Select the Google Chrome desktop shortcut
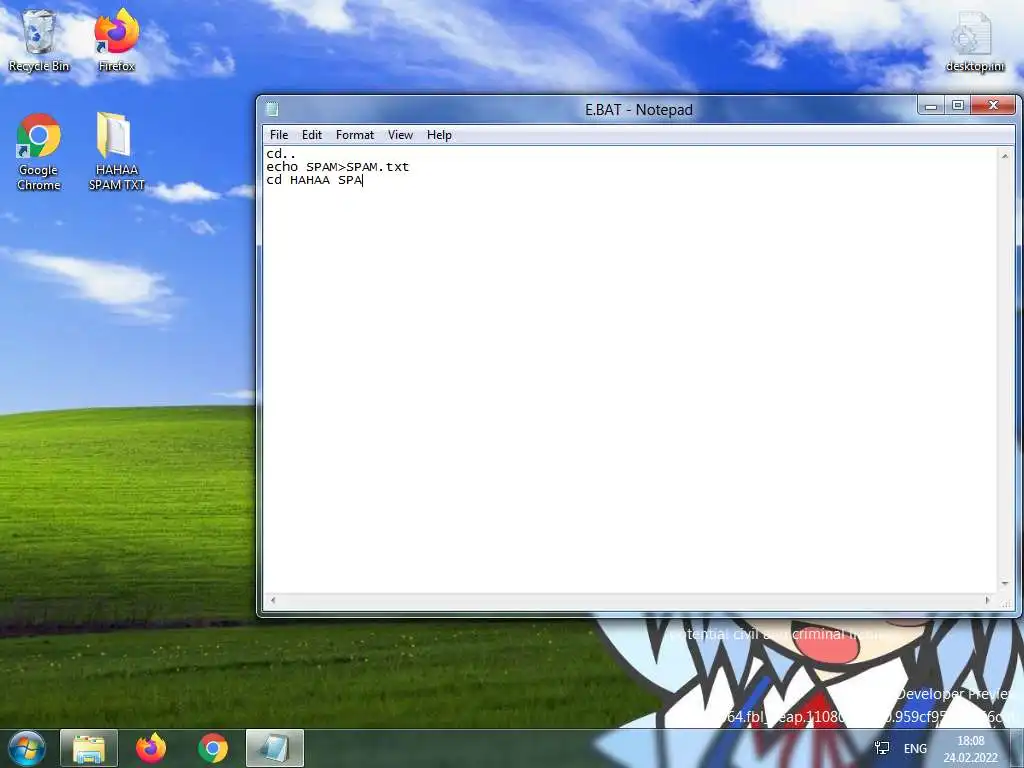The width and height of the screenshot is (1024, 768). click(x=39, y=152)
